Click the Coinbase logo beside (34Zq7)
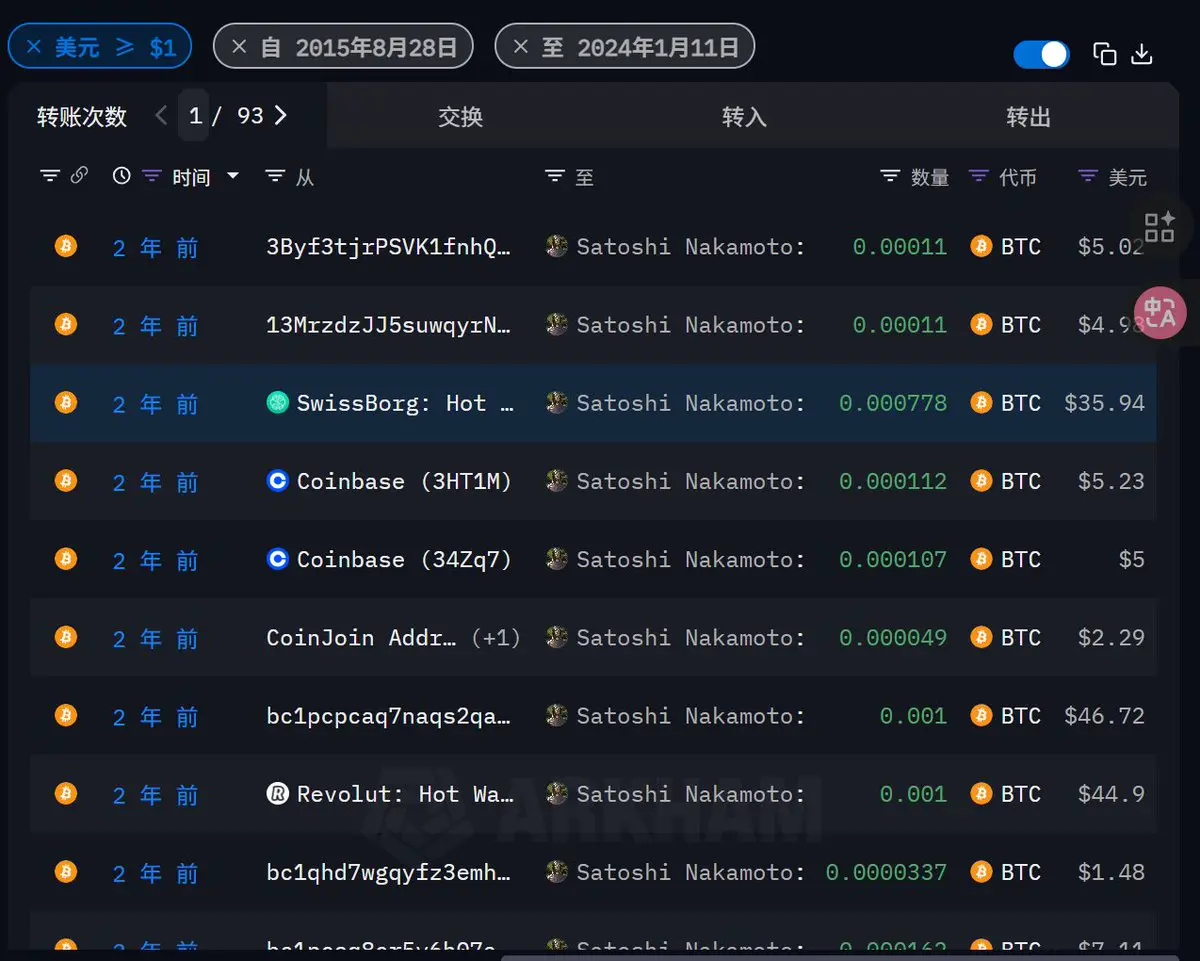 pyautogui.click(x=278, y=558)
